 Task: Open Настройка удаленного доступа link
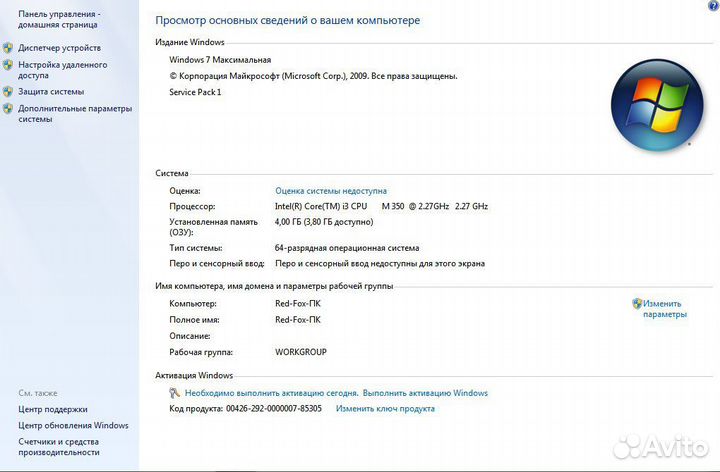tap(62, 70)
